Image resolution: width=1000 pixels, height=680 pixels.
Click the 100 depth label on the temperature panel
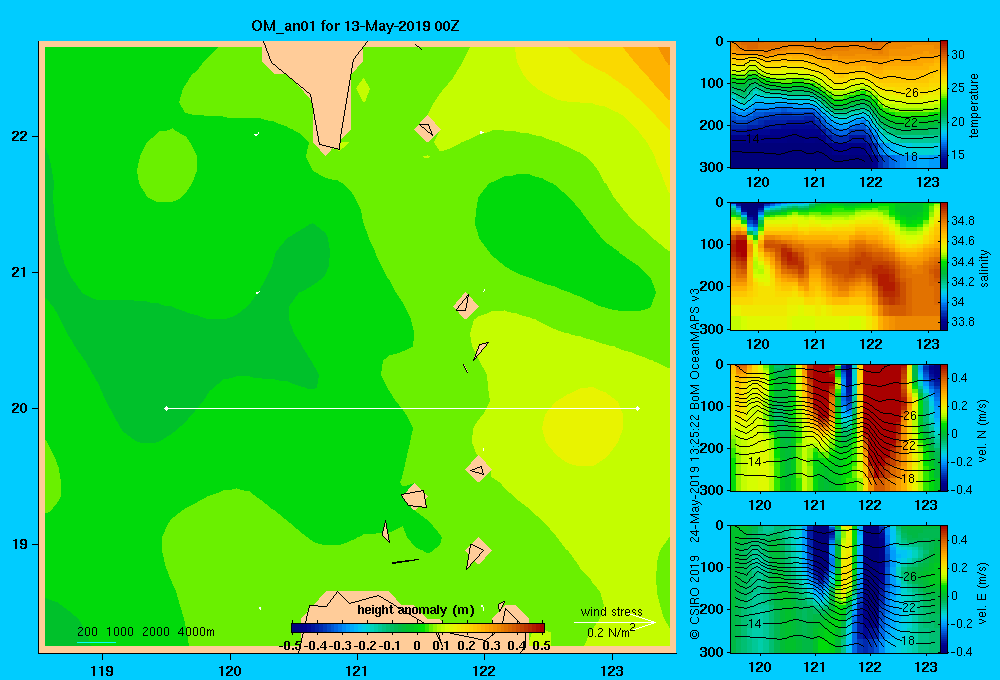point(714,83)
